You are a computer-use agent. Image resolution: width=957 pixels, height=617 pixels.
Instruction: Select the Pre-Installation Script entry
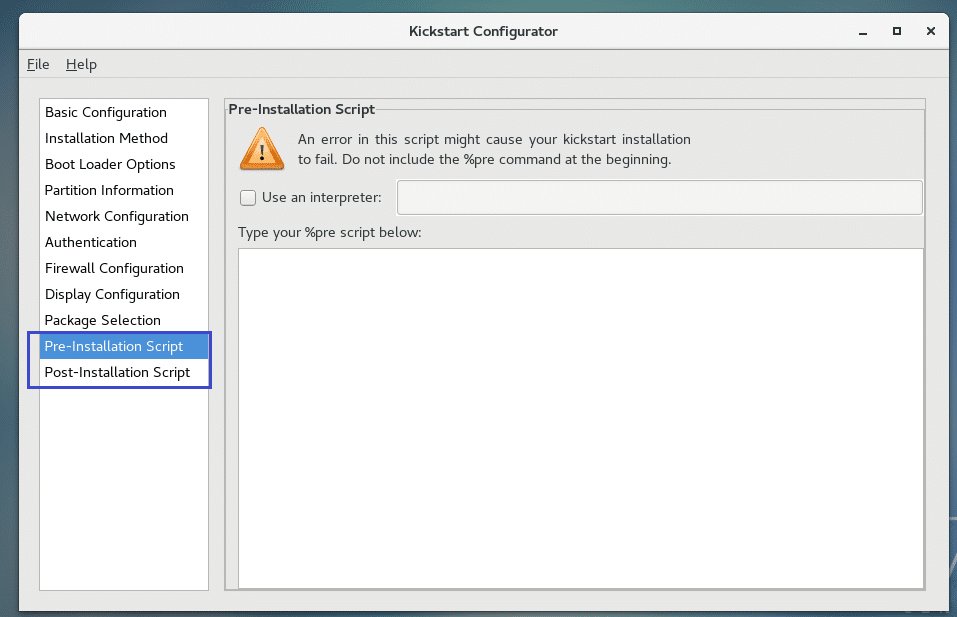click(114, 346)
